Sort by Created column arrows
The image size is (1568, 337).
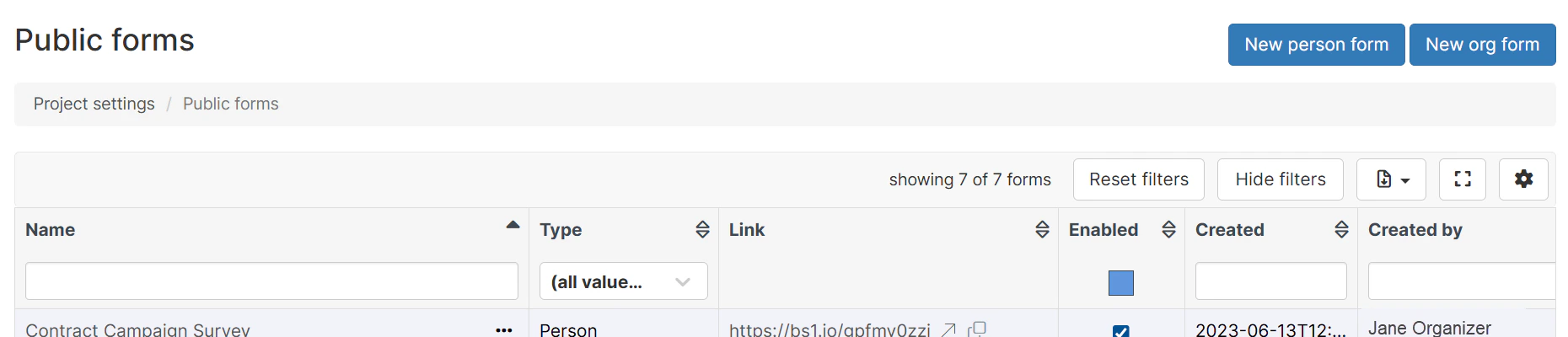[x=1341, y=229]
